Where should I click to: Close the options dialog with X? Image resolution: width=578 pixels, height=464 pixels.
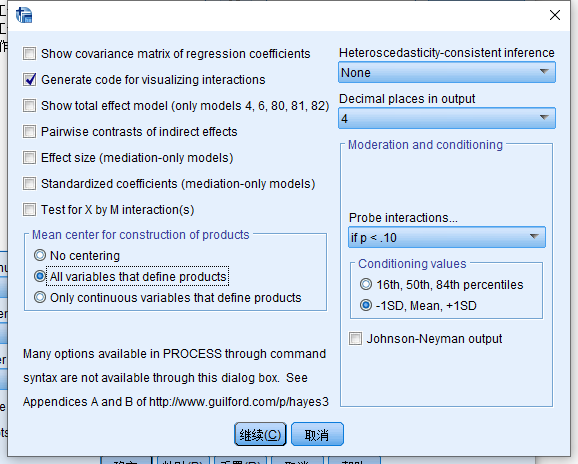[x=555, y=15]
